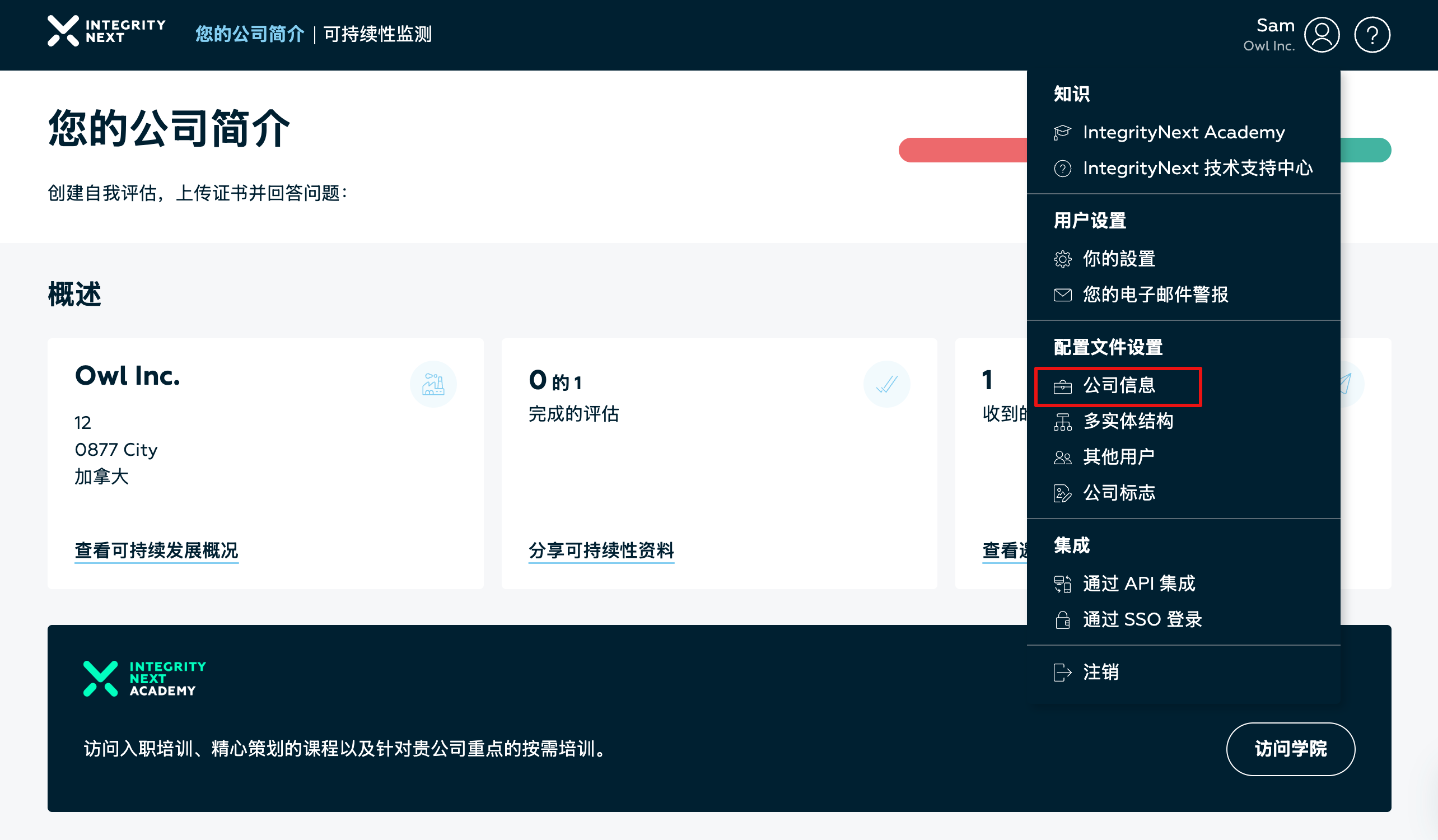Click the IntegrityNext logo in header
Image resolution: width=1438 pixels, height=840 pixels.
tap(107, 31)
